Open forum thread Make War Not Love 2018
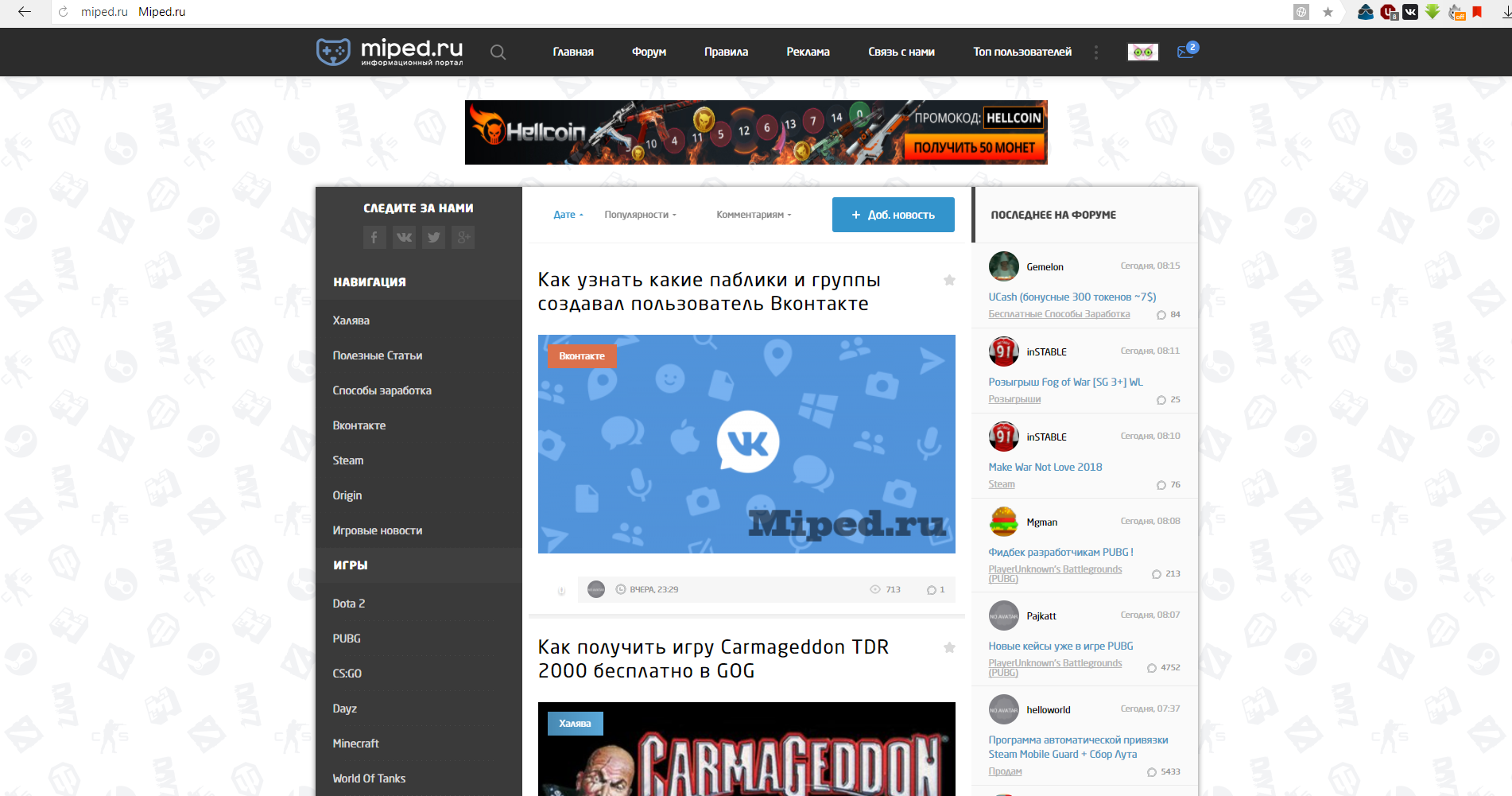Viewport: 1512px width, 796px height. pos(1045,467)
